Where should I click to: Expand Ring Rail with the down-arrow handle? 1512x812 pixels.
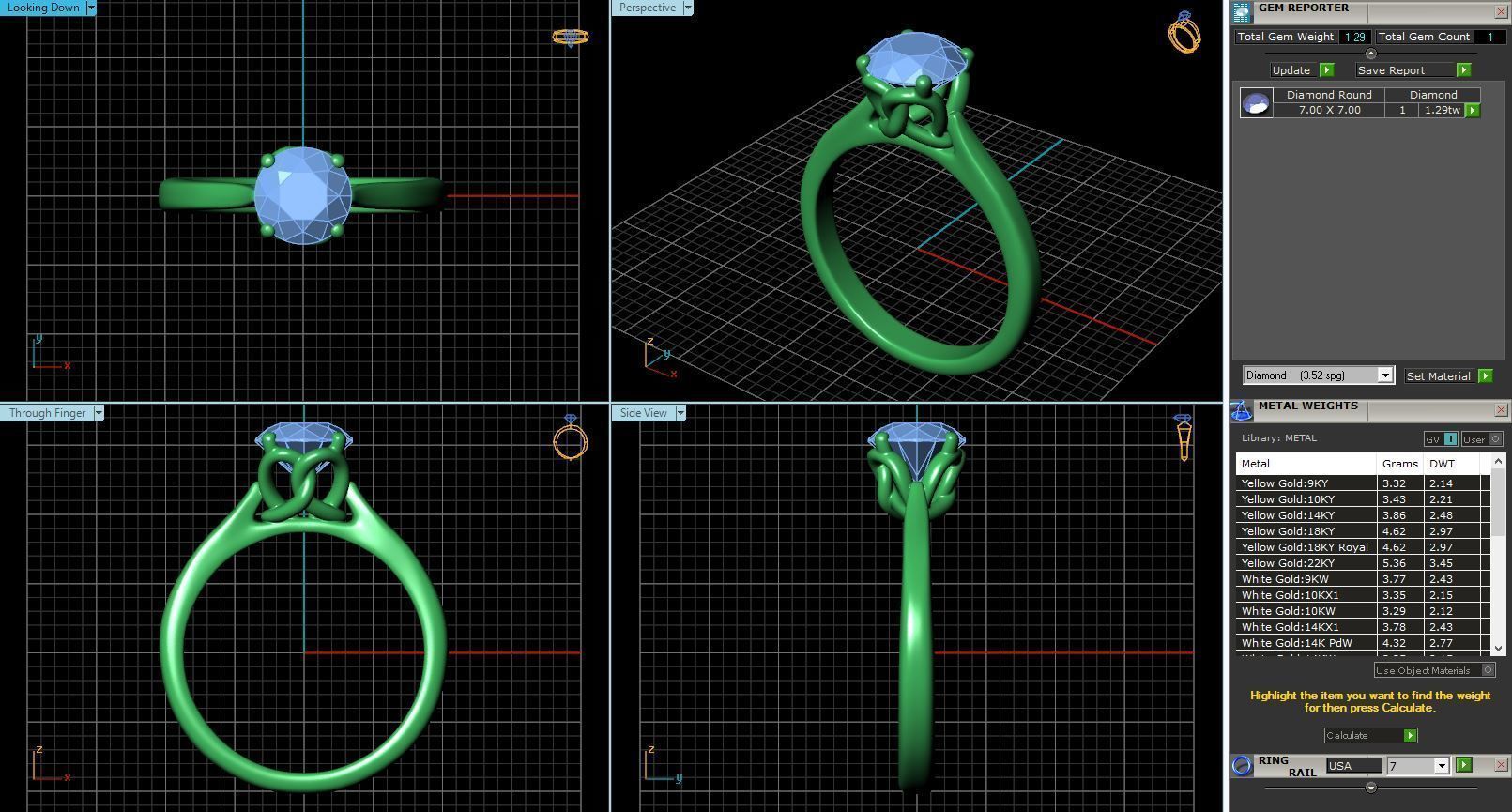coord(1370,788)
